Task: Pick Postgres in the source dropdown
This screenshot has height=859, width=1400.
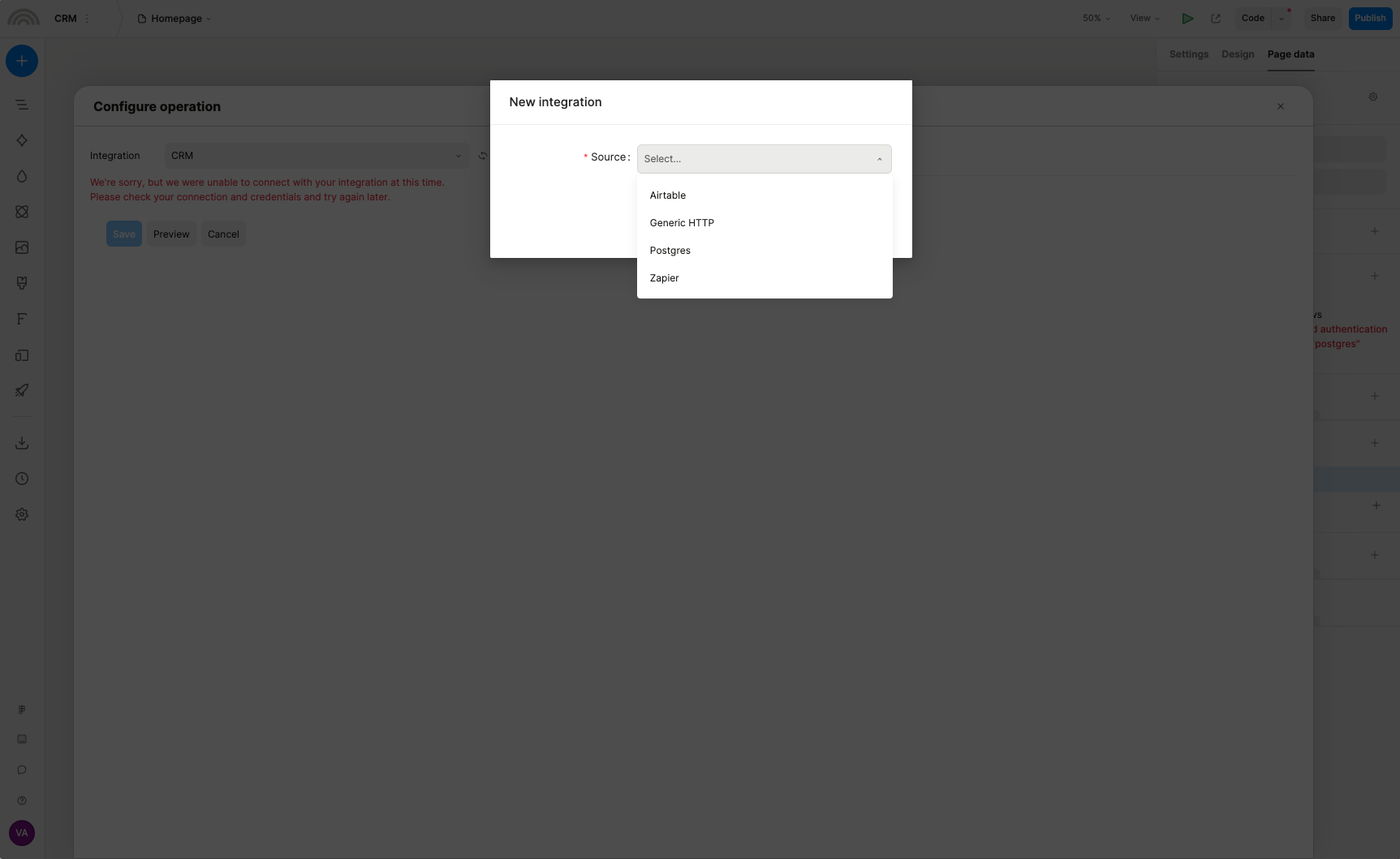Action: tap(670, 251)
